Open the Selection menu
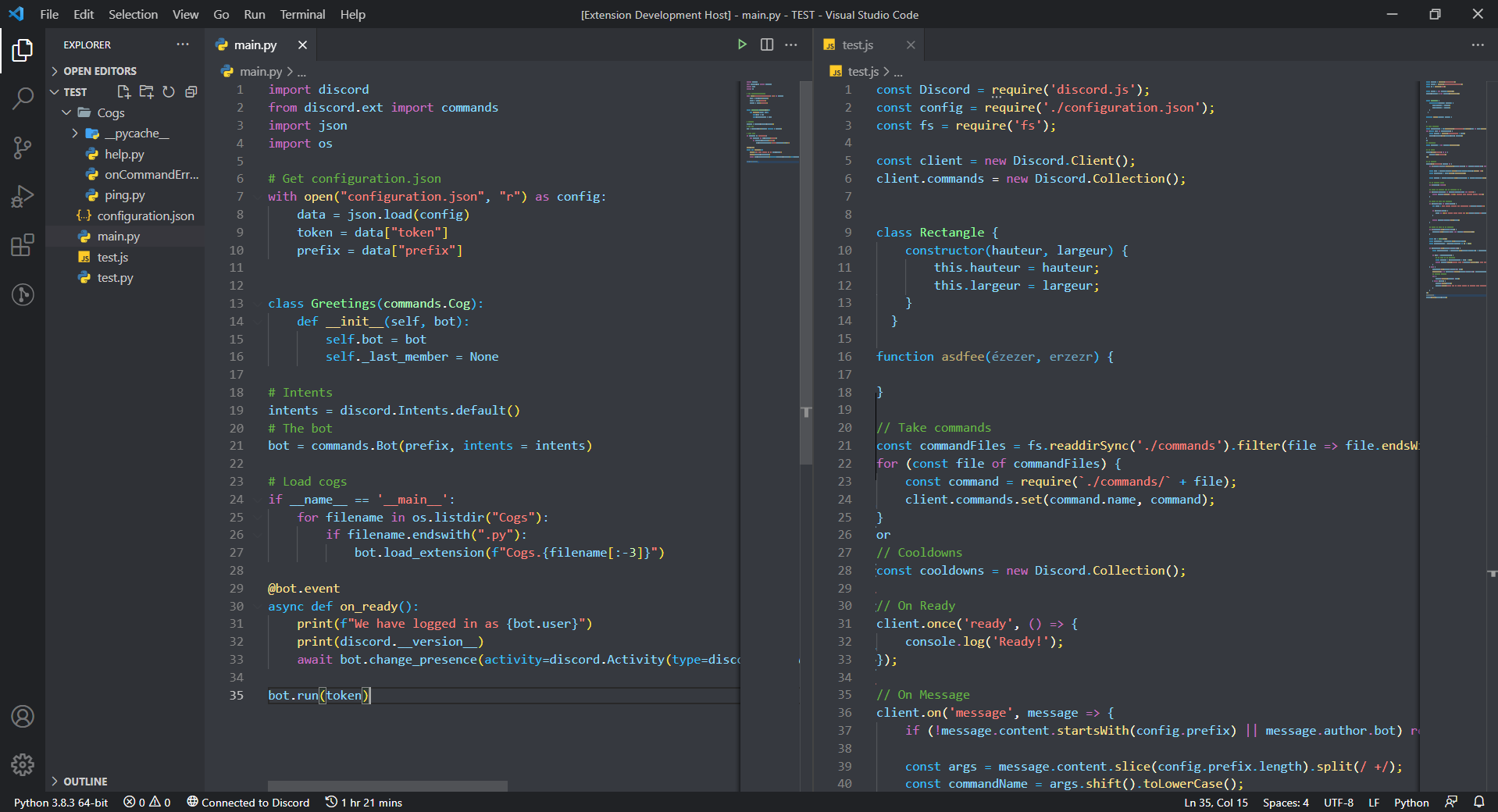Image resolution: width=1498 pixels, height=812 pixels. 133,15
